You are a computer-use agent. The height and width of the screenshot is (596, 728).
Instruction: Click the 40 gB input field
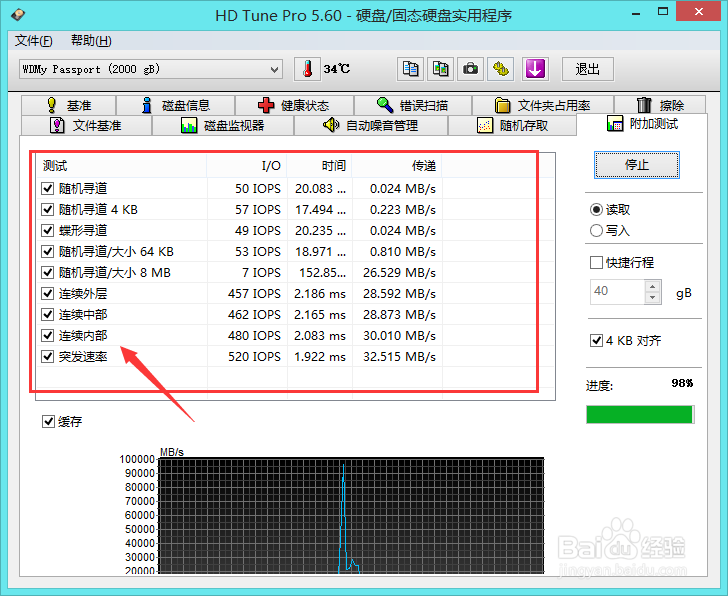point(618,292)
